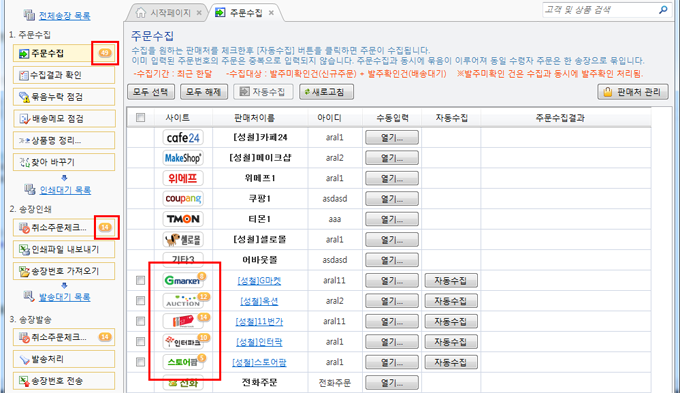Image resolution: width=680 pixels, height=393 pixels.
Task: Click 열기 button for 메이크샵 row
Action: click(x=392, y=158)
